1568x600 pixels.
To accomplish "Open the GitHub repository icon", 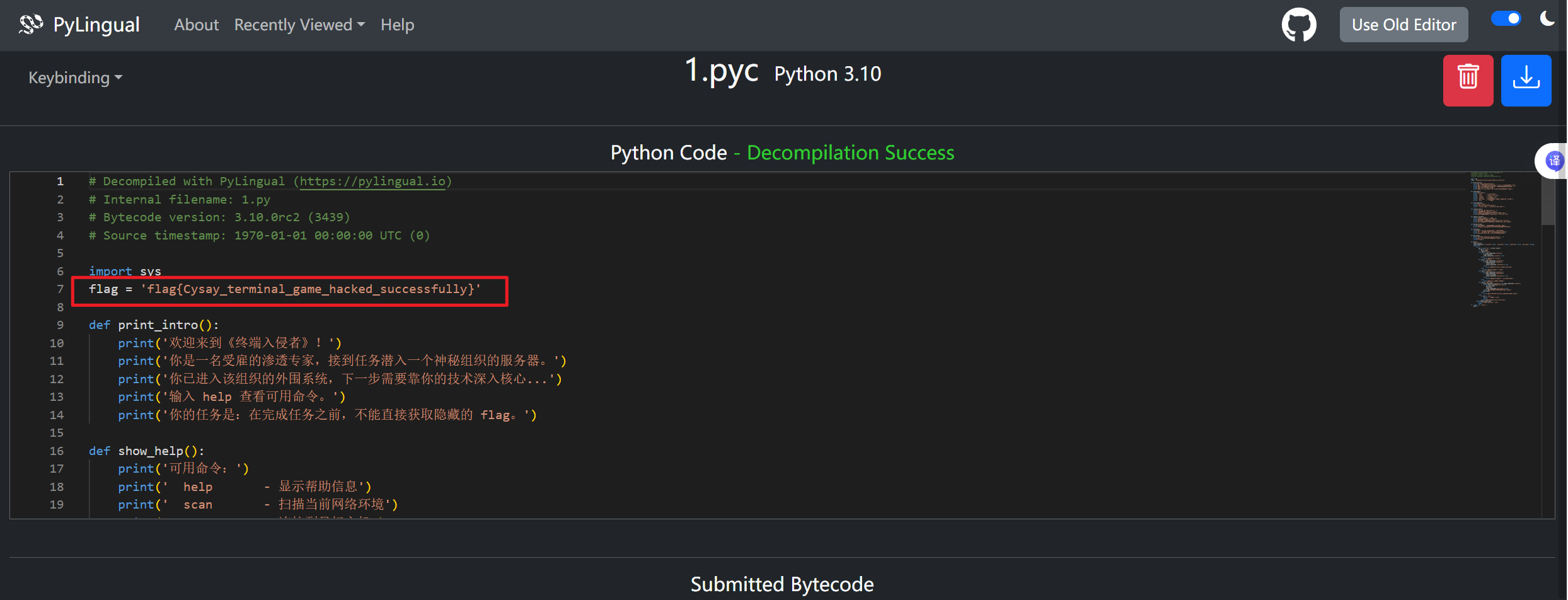I will coord(1298,25).
